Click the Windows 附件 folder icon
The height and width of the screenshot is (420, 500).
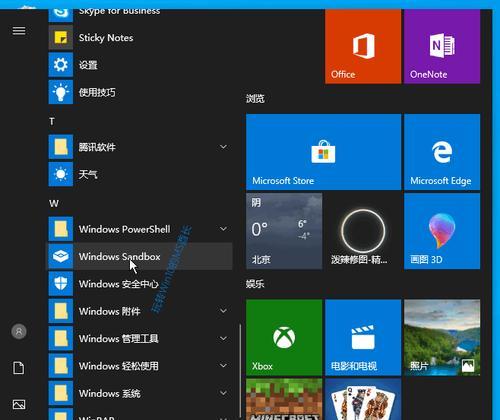click(61, 311)
